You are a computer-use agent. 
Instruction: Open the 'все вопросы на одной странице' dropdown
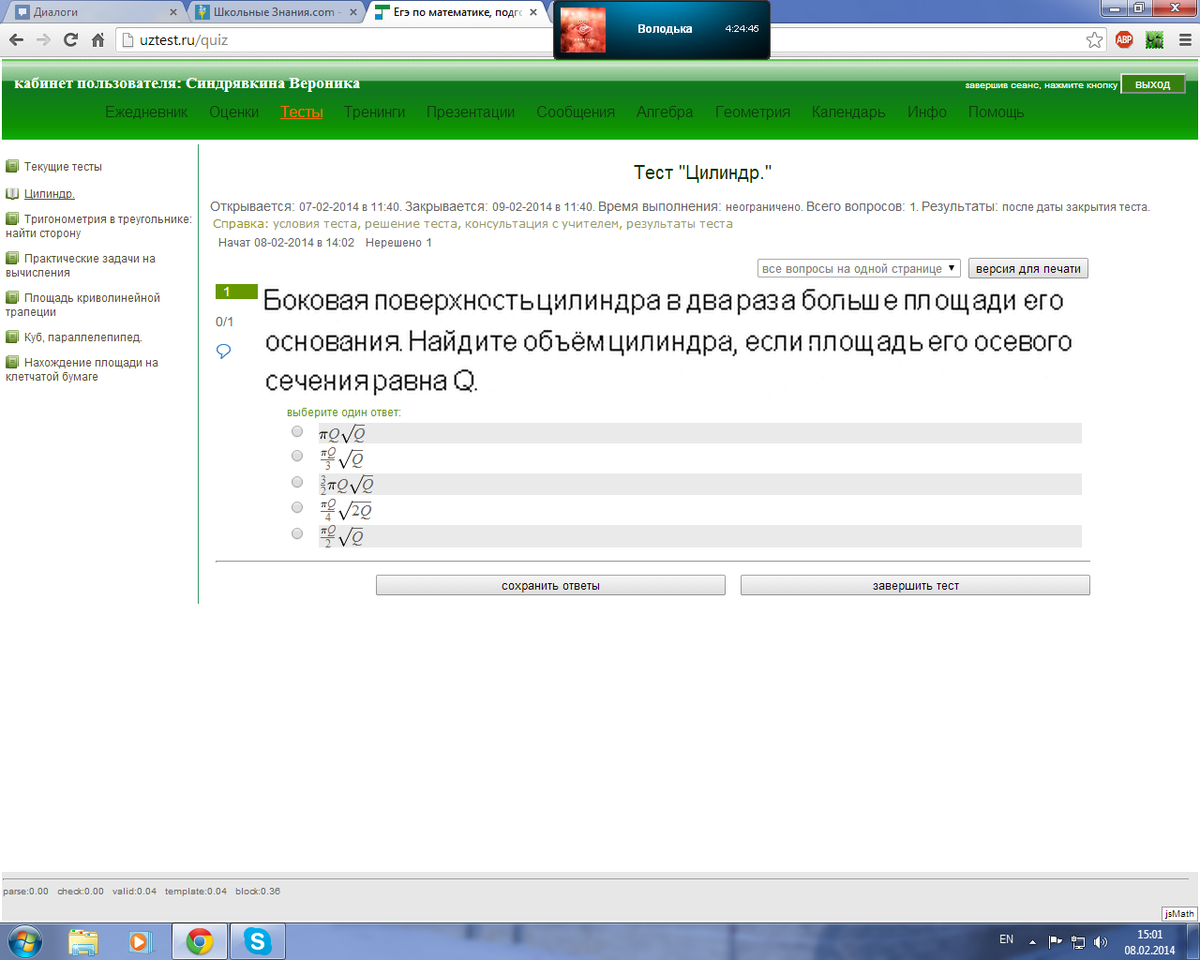pos(859,268)
